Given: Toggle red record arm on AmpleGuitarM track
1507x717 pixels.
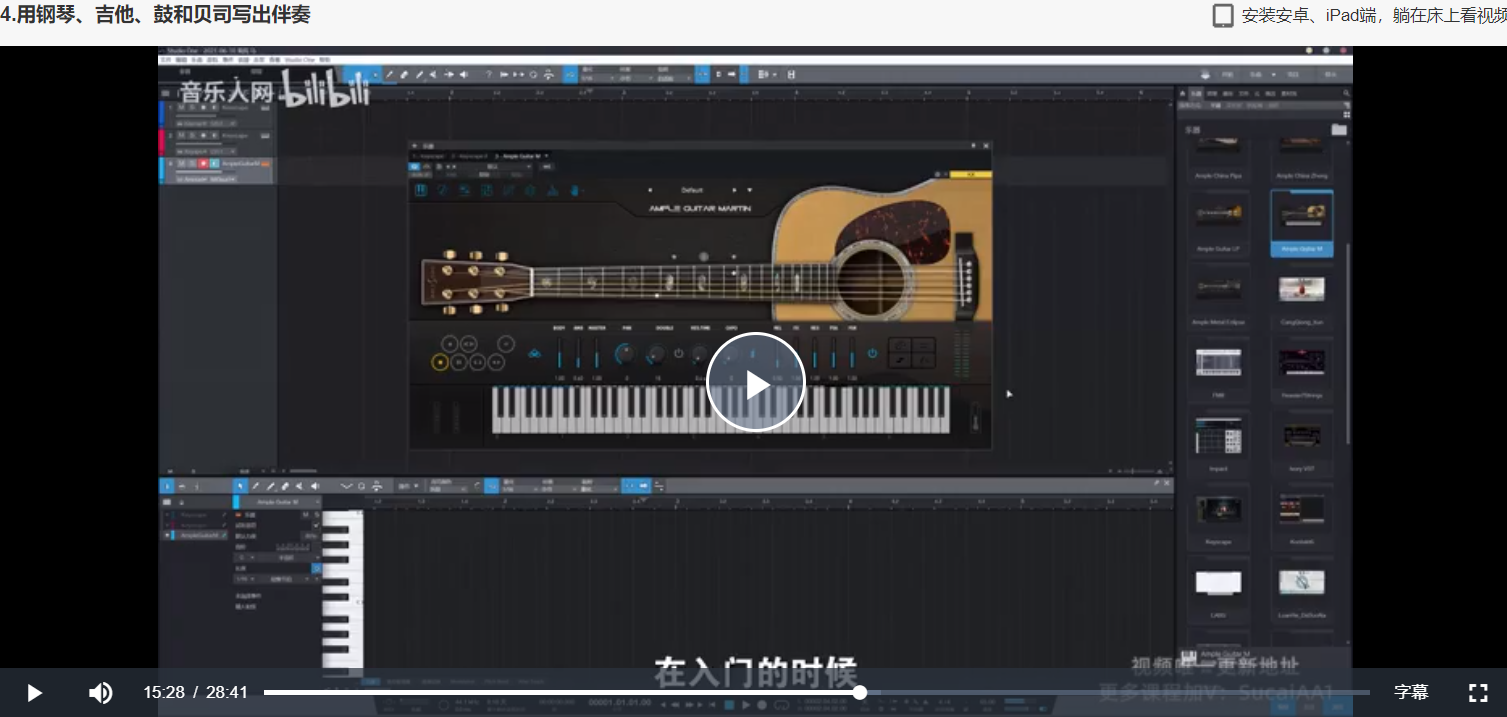Looking at the screenshot, I should pyautogui.click(x=203, y=163).
